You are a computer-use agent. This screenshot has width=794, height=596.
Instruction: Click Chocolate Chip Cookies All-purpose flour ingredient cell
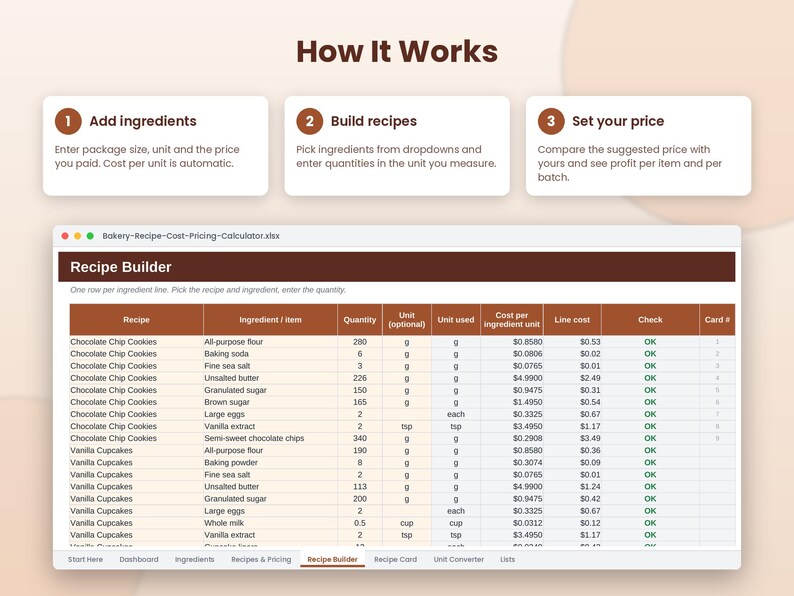pos(270,342)
